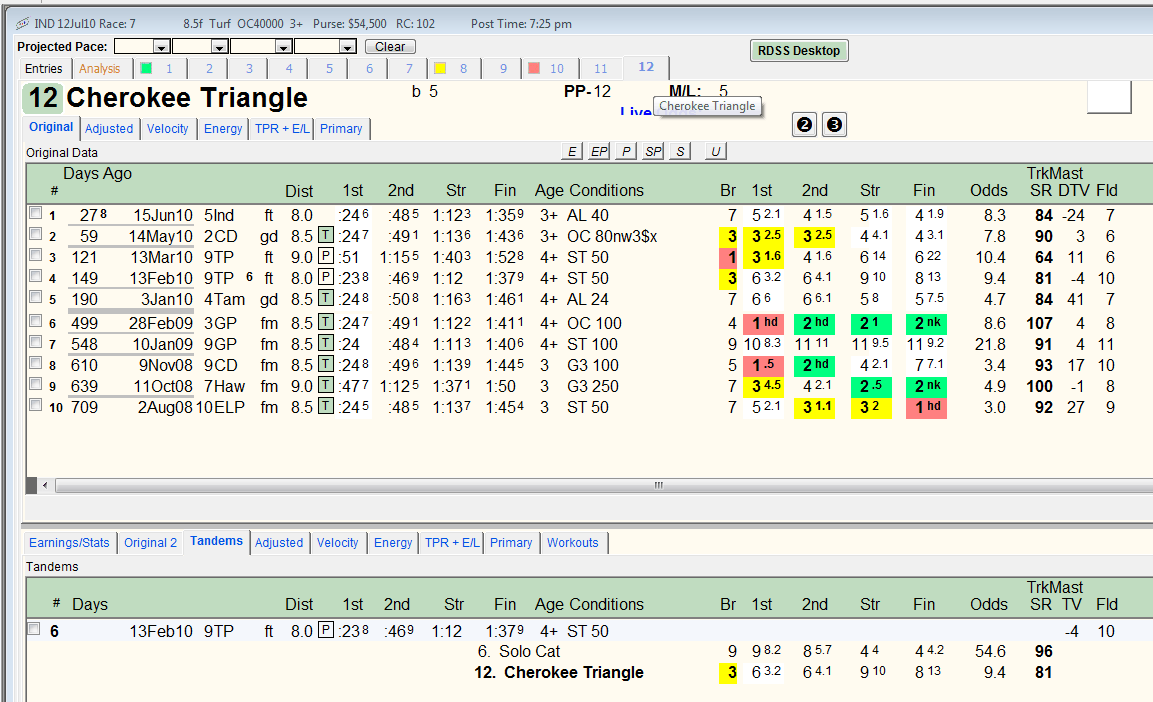
Task: Tick checkbox for line 2 14May10
Action: coord(35,234)
